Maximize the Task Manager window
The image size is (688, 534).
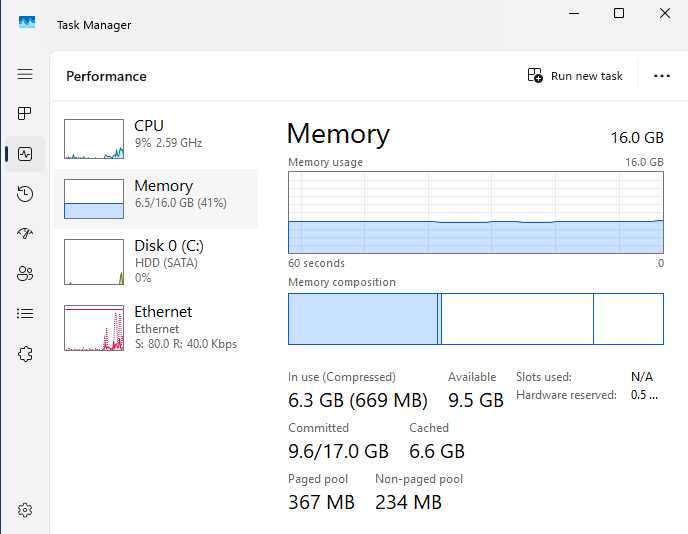coord(619,13)
